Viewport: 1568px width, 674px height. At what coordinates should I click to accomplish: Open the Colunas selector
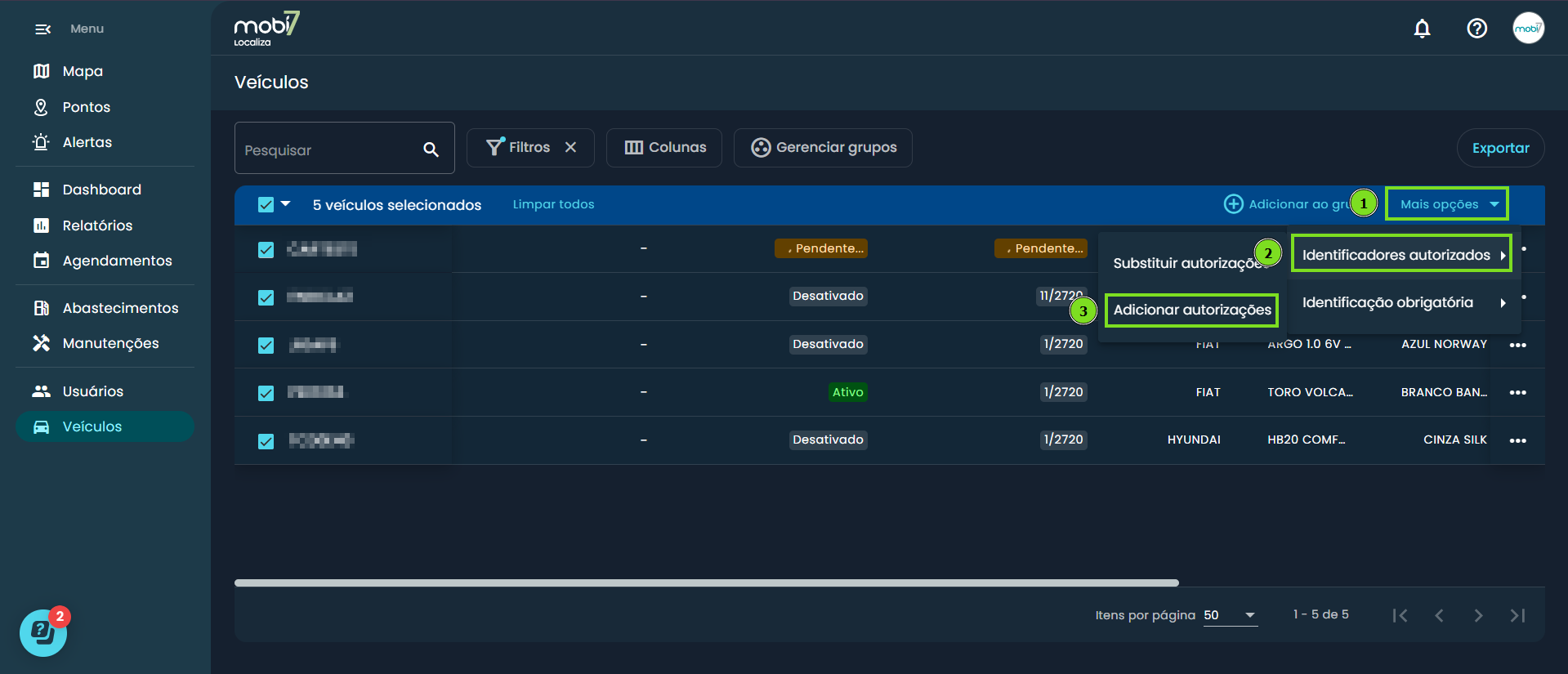[663, 148]
